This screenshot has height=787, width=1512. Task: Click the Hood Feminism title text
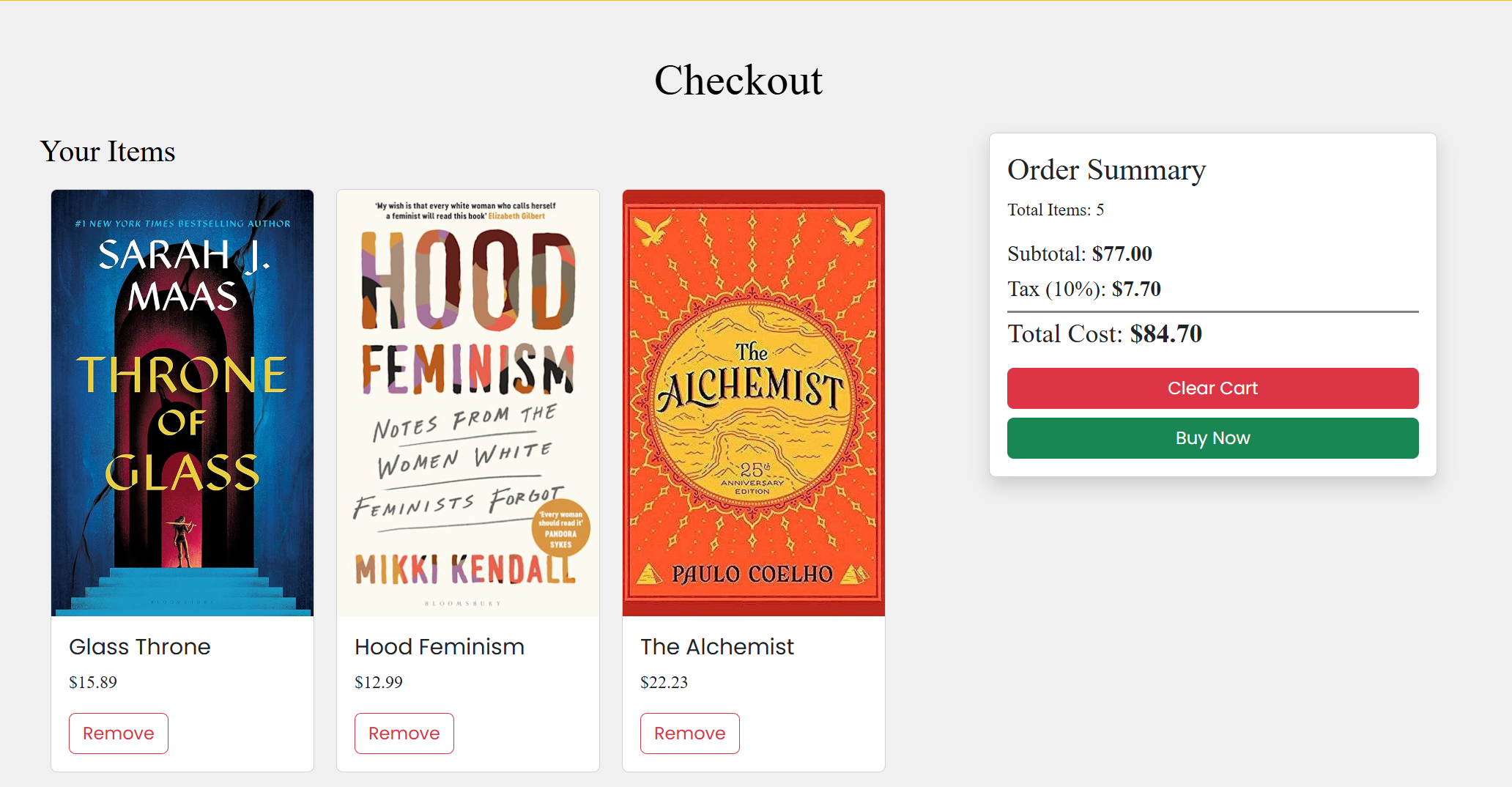pos(440,647)
